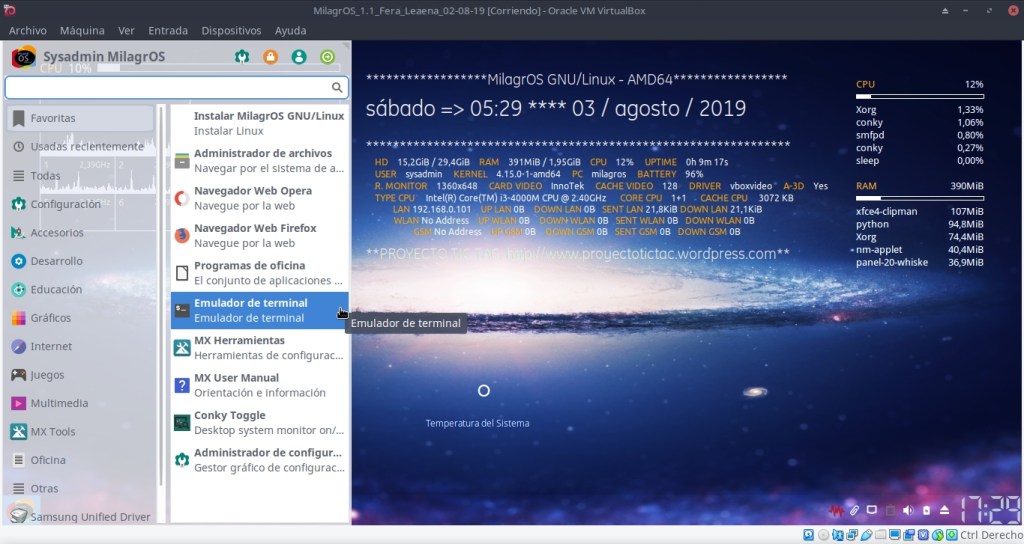
Task: Click the VirtualBox USB status icon
Action: (867, 535)
